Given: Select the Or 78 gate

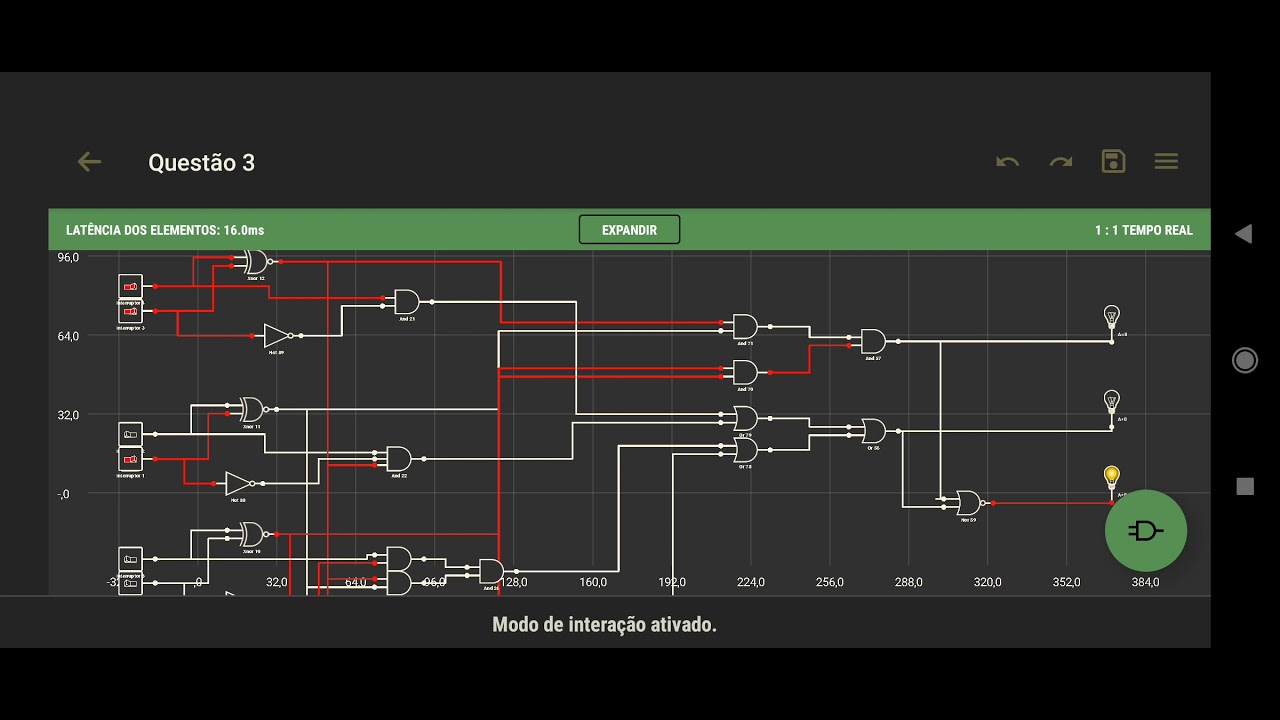Looking at the screenshot, I should click(x=745, y=450).
